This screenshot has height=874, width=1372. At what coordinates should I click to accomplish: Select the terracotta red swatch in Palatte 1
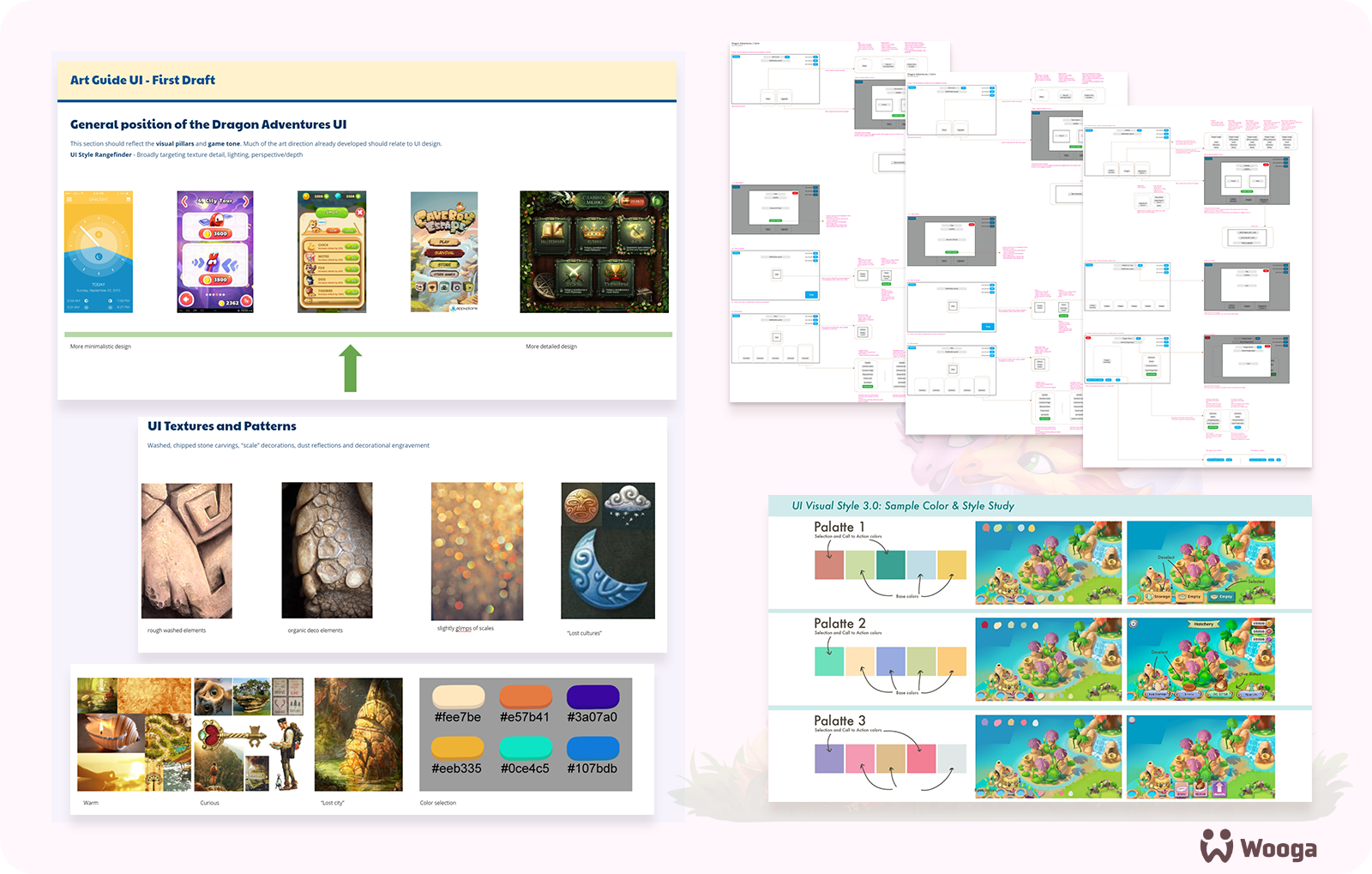pos(829,565)
